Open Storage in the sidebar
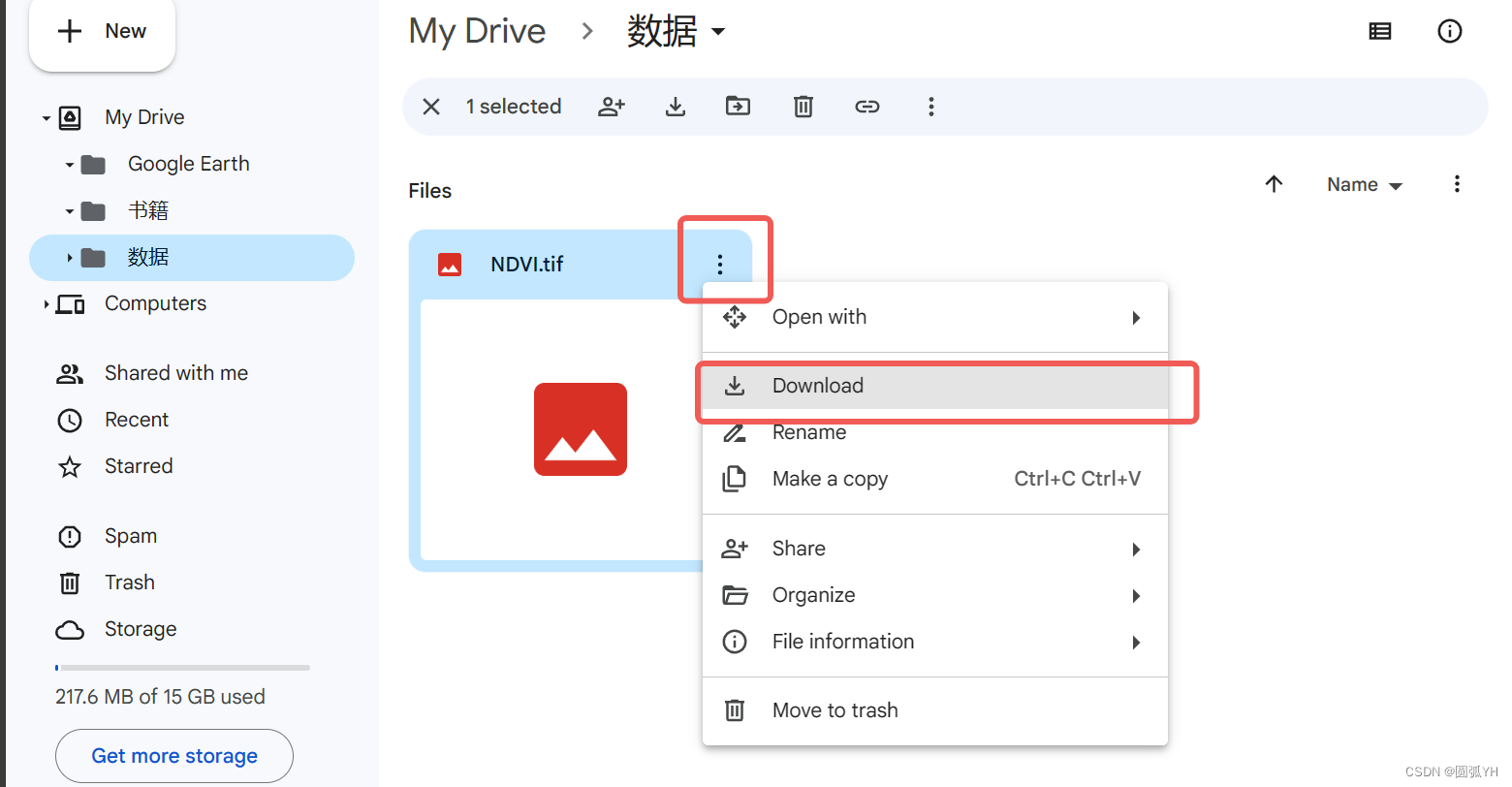 tap(141, 629)
